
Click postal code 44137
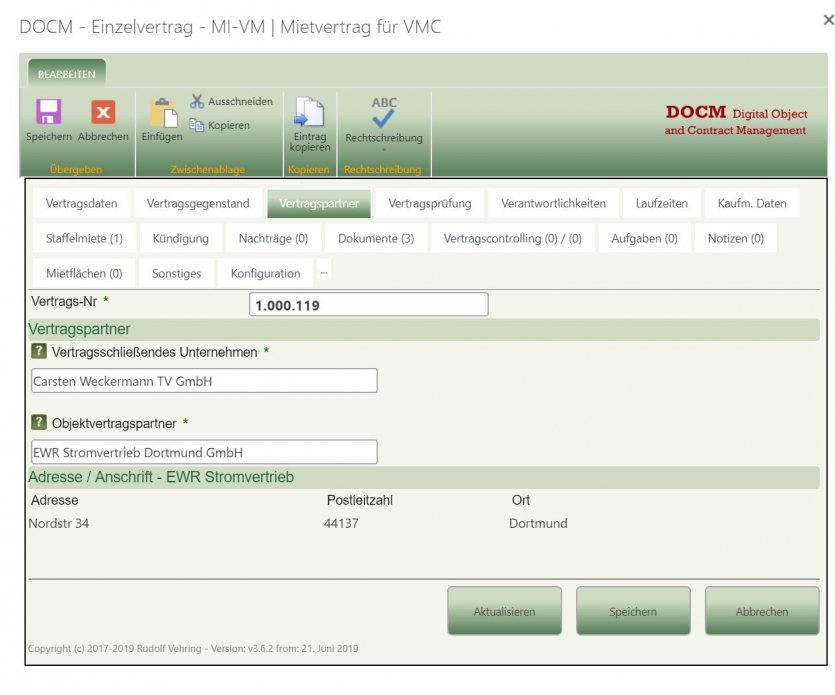(341, 524)
